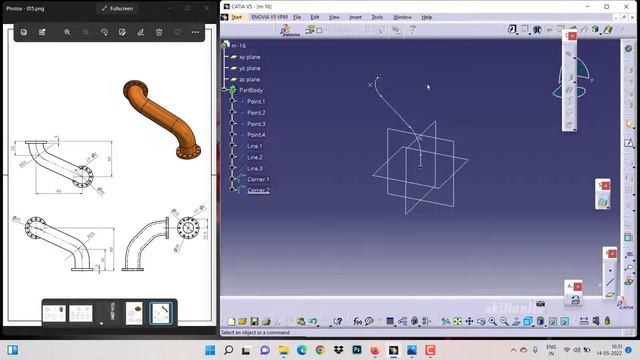Open the ENOVIA V5 VPM menu

click(x=269, y=17)
